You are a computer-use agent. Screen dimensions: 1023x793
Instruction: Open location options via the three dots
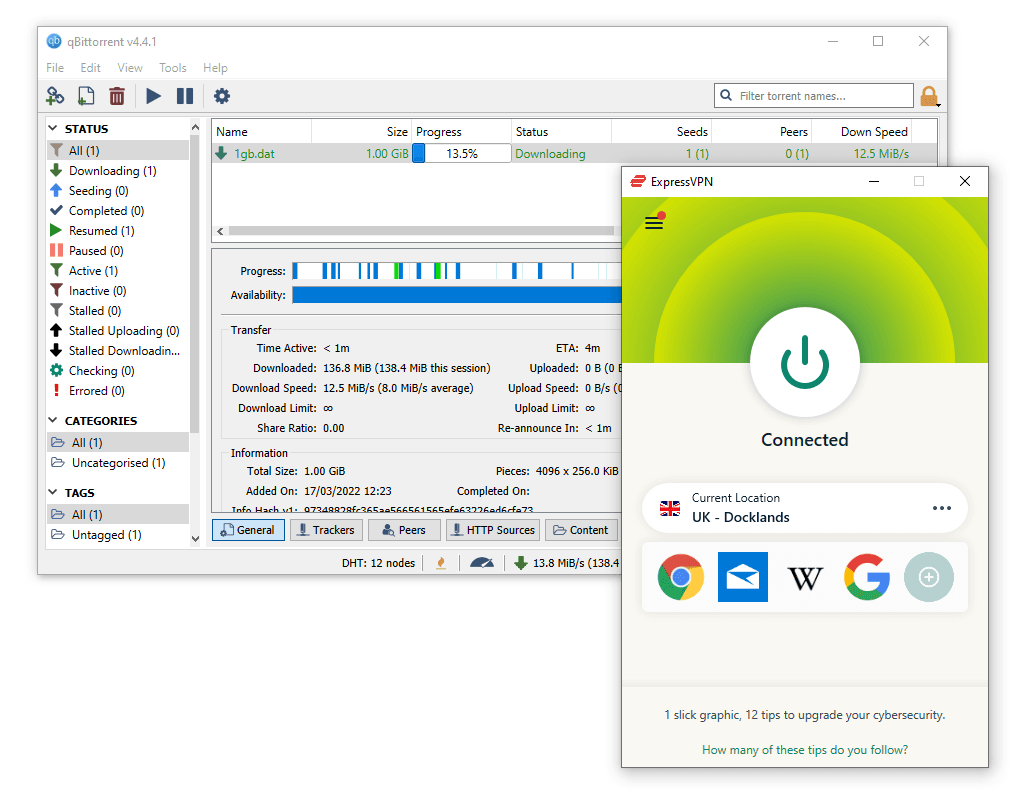pos(941,508)
